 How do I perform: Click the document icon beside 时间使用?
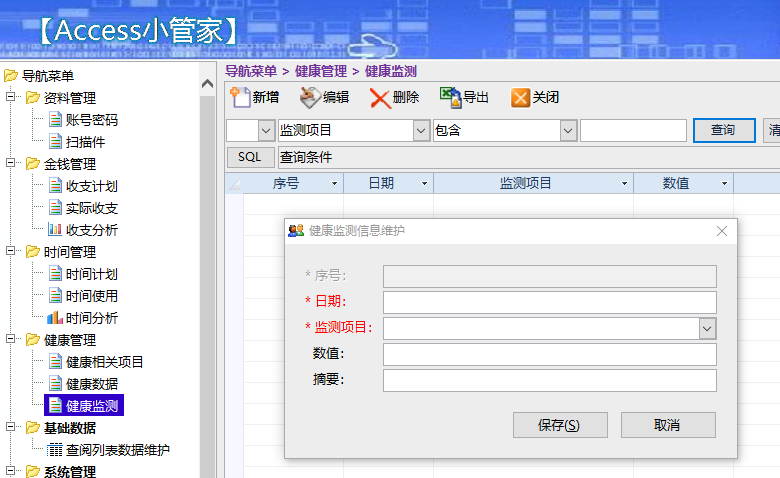click(x=56, y=296)
